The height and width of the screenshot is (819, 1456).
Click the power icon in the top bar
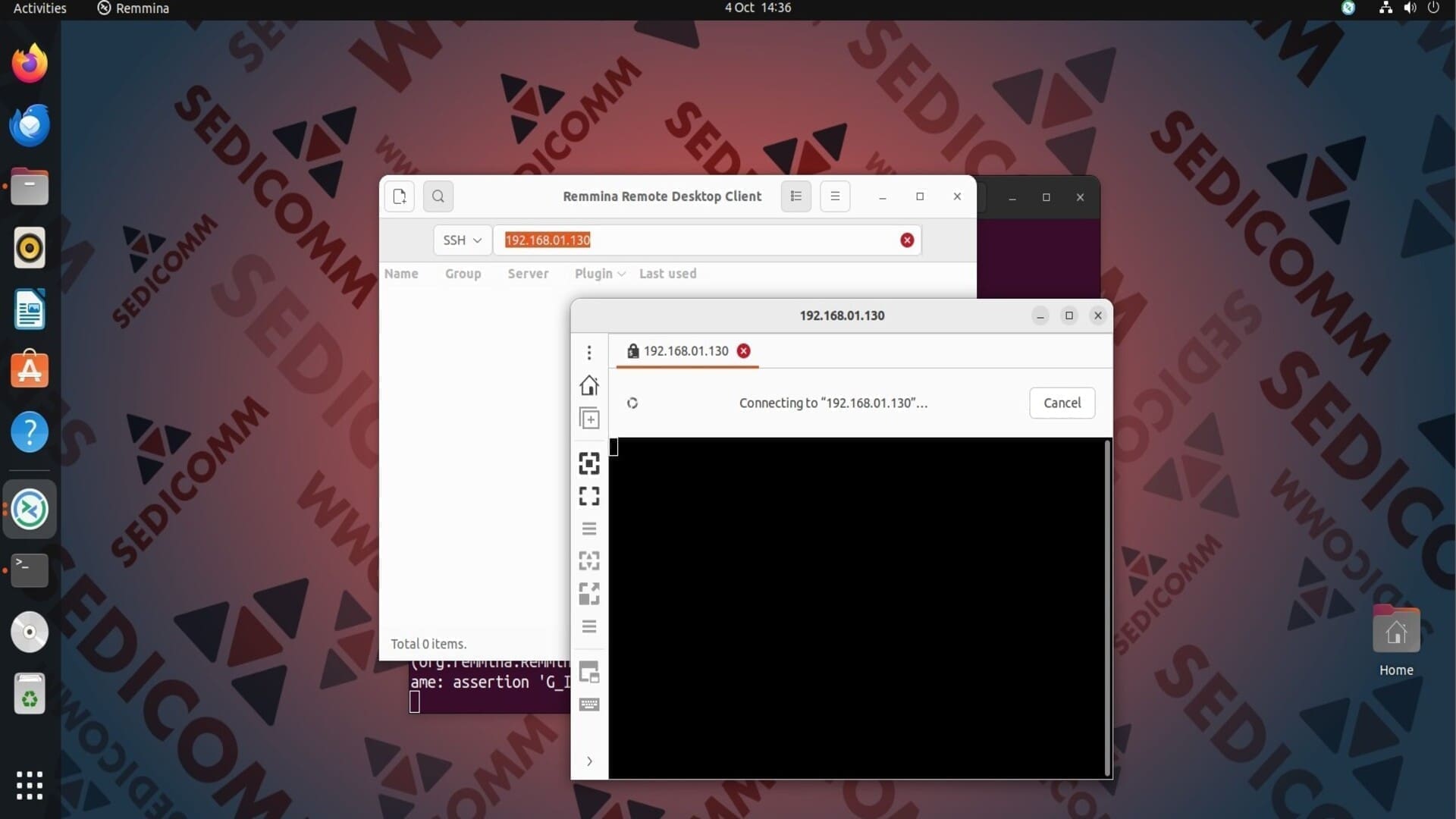(1433, 8)
